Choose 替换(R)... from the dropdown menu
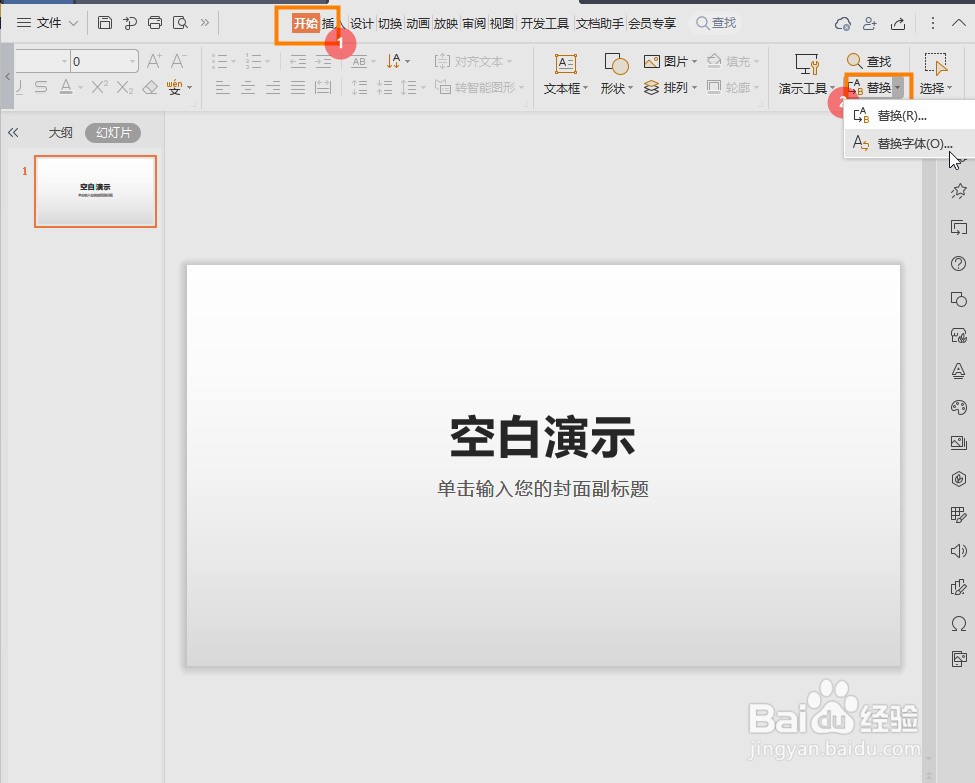Image resolution: width=975 pixels, height=783 pixels. (x=907, y=116)
